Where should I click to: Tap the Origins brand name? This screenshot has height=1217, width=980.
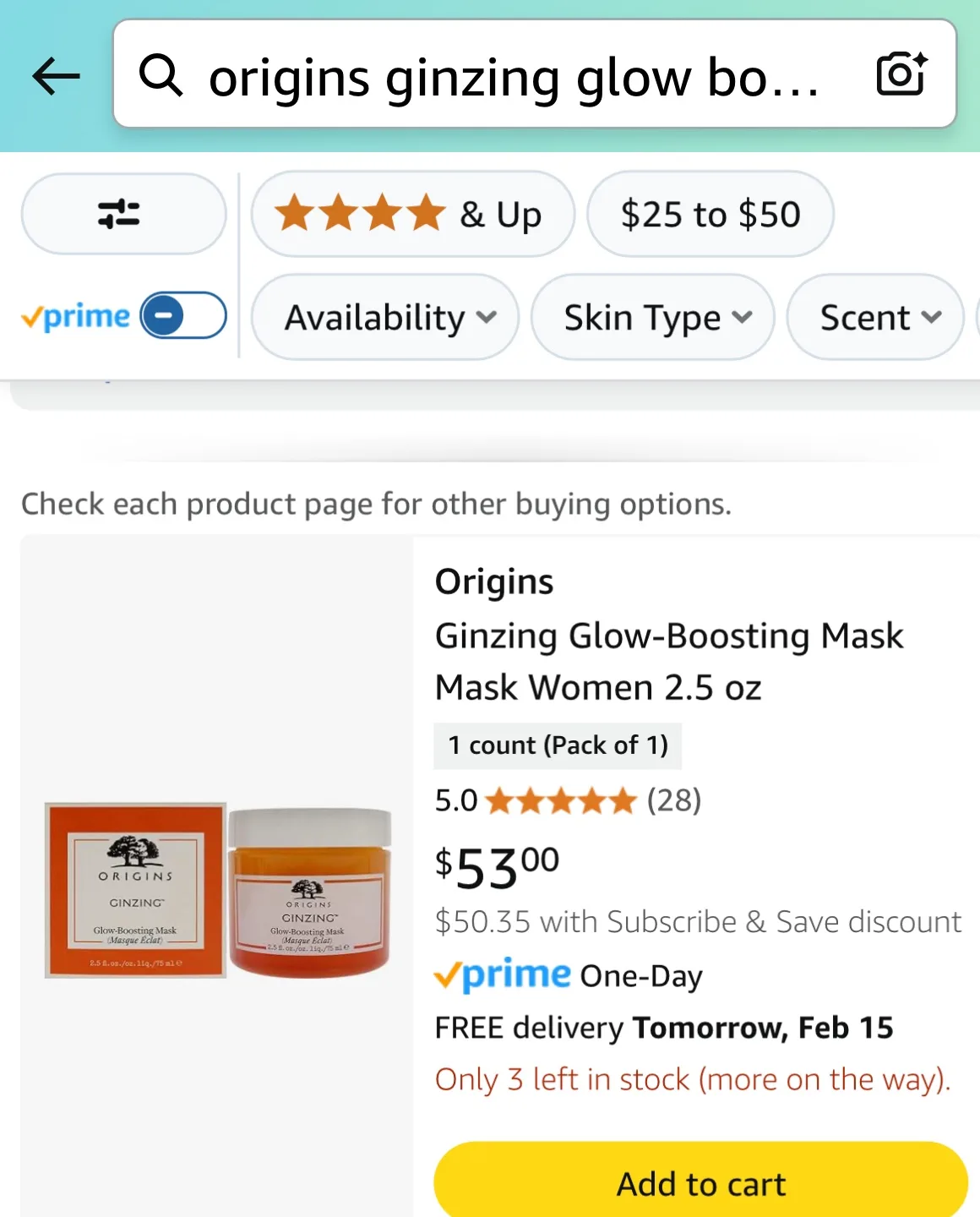click(x=493, y=581)
